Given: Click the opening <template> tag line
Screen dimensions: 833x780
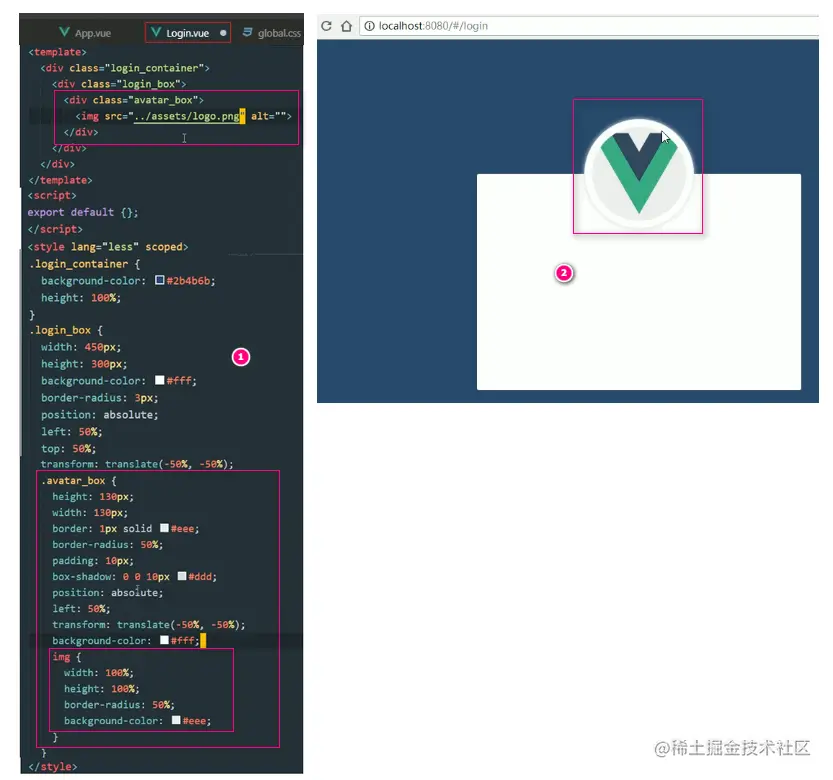Looking at the screenshot, I should coord(57,52).
